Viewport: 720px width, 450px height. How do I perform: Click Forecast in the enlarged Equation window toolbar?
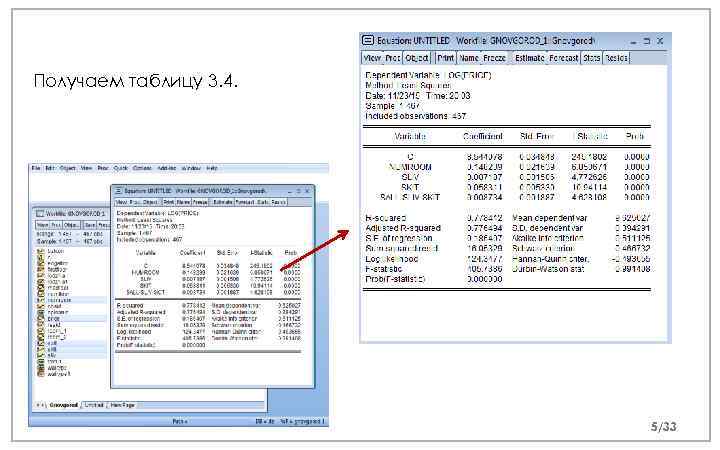pos(563,58)
